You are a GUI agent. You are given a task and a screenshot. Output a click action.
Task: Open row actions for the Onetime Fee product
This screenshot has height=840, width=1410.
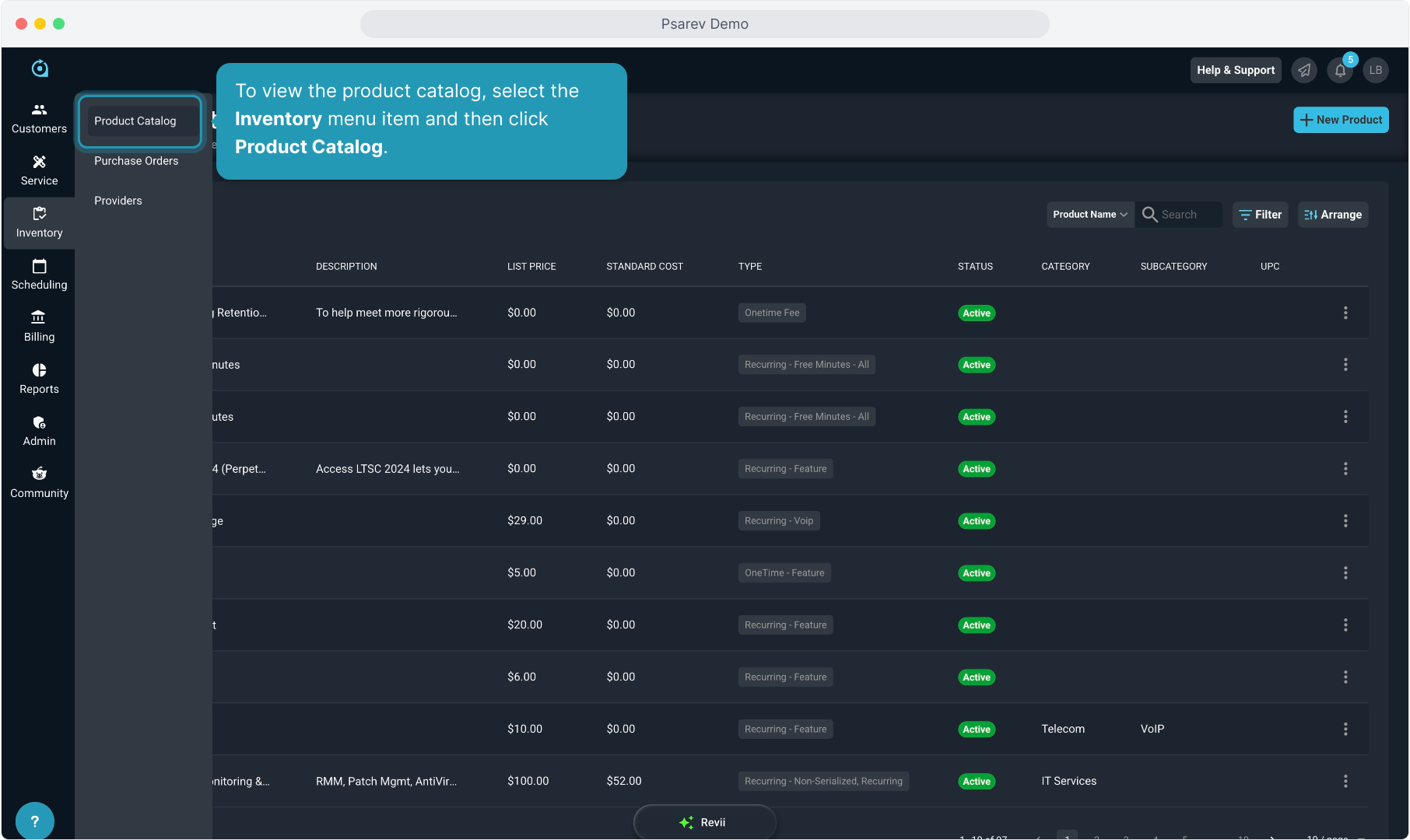(x=1345, y=313)
